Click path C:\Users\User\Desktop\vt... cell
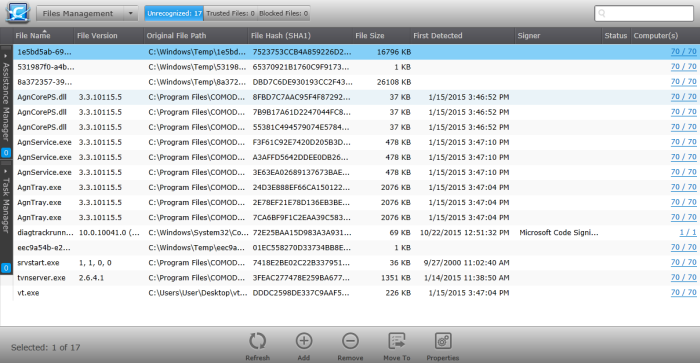This screenshot has width=700, height=363. coord(197,293)
